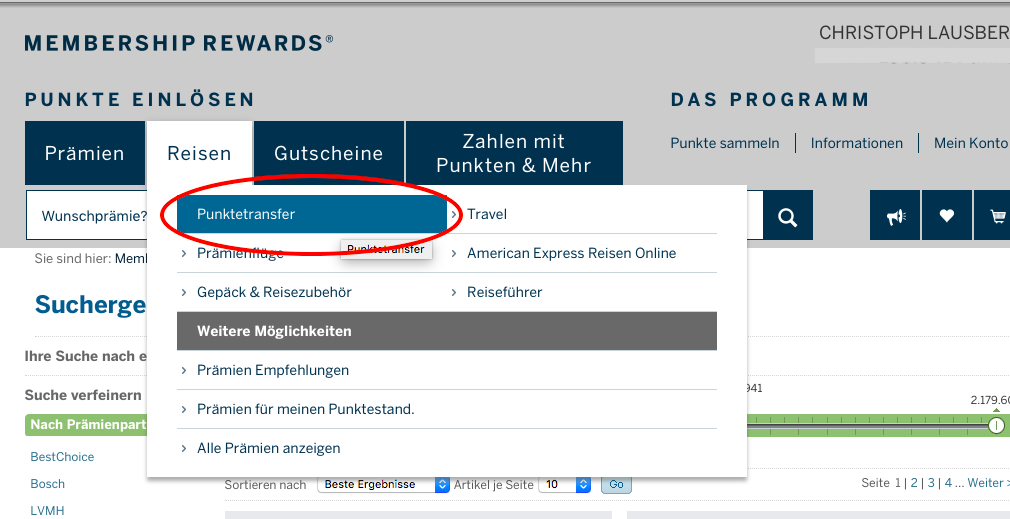Open the shopping cart icon
1010x519 pixels.
pyautogui.click(x=995, y=216)
